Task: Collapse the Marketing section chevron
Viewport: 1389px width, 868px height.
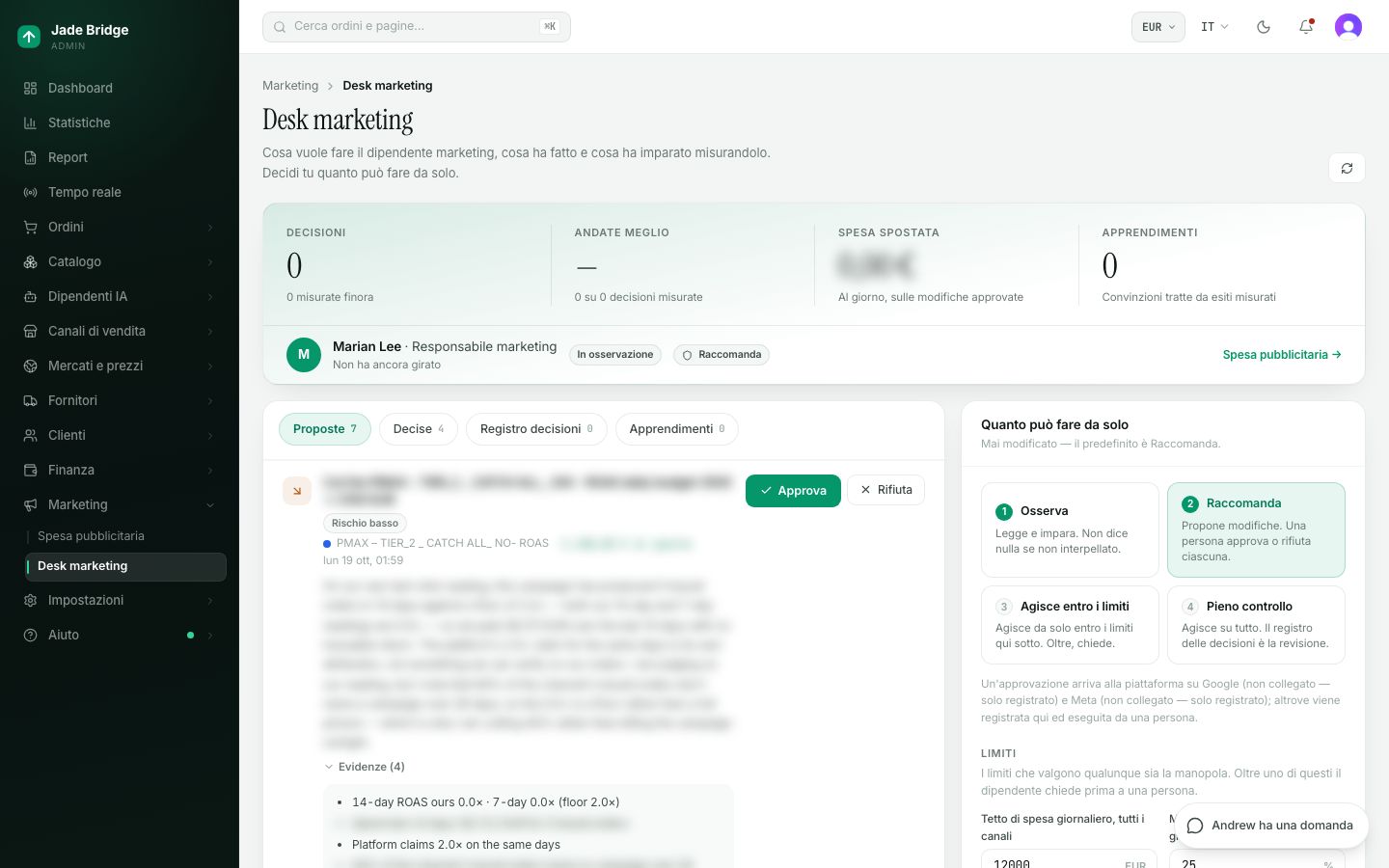Action: [x=210, y=505]
